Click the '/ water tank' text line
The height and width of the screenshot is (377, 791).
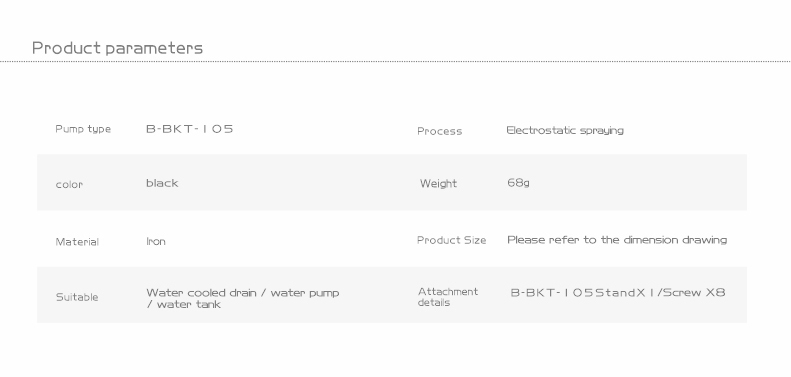(x=184, y=304)
